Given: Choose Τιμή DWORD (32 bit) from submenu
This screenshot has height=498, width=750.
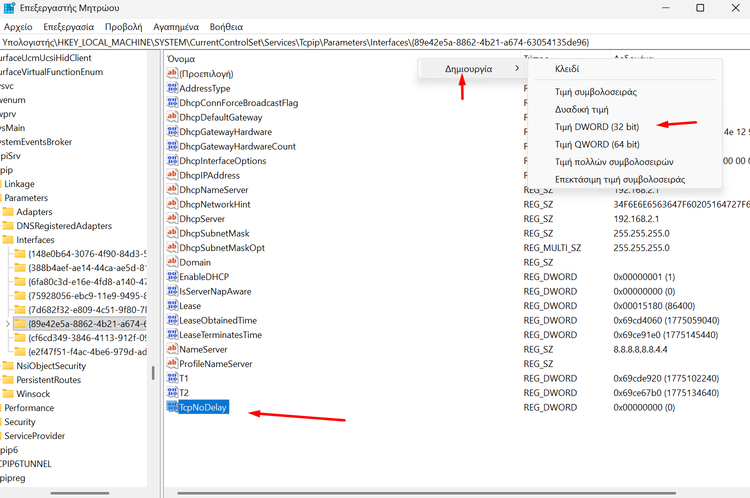Looking at the screenshot, I should [597, 127].
